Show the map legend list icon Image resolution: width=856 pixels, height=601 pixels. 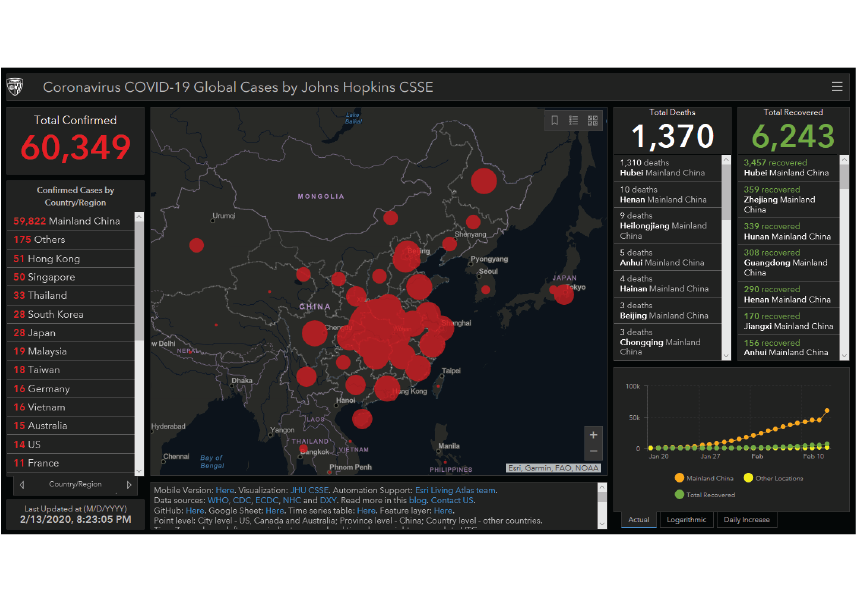[x=574, y=120]
